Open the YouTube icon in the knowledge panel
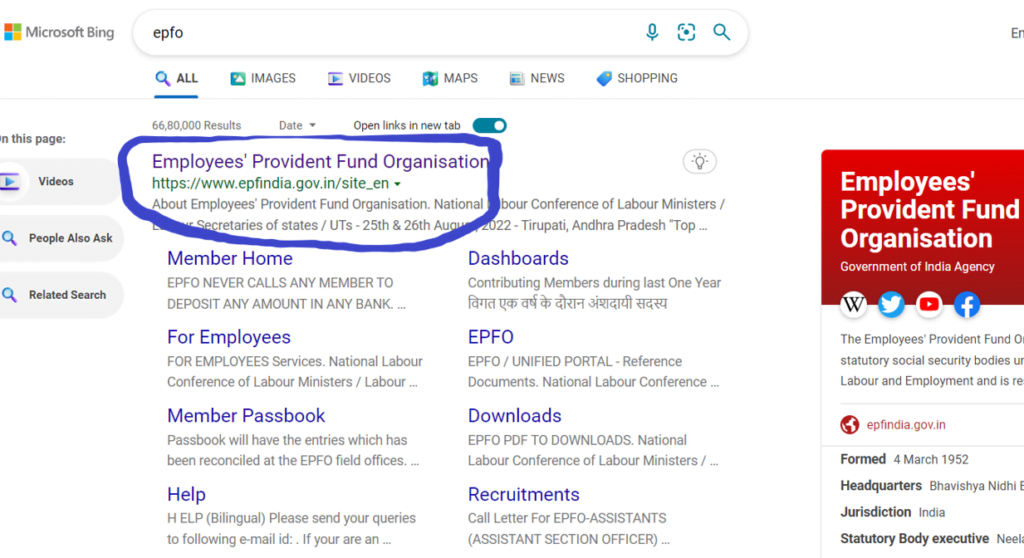This screenshot has width=1024, height=558. [x=929, y=304]
